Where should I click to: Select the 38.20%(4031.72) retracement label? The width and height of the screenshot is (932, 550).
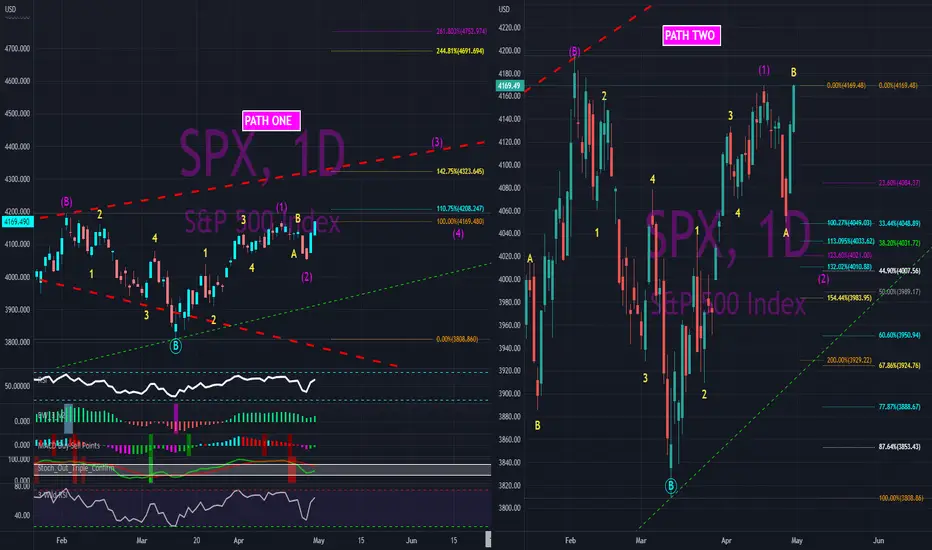pos(899,243)
